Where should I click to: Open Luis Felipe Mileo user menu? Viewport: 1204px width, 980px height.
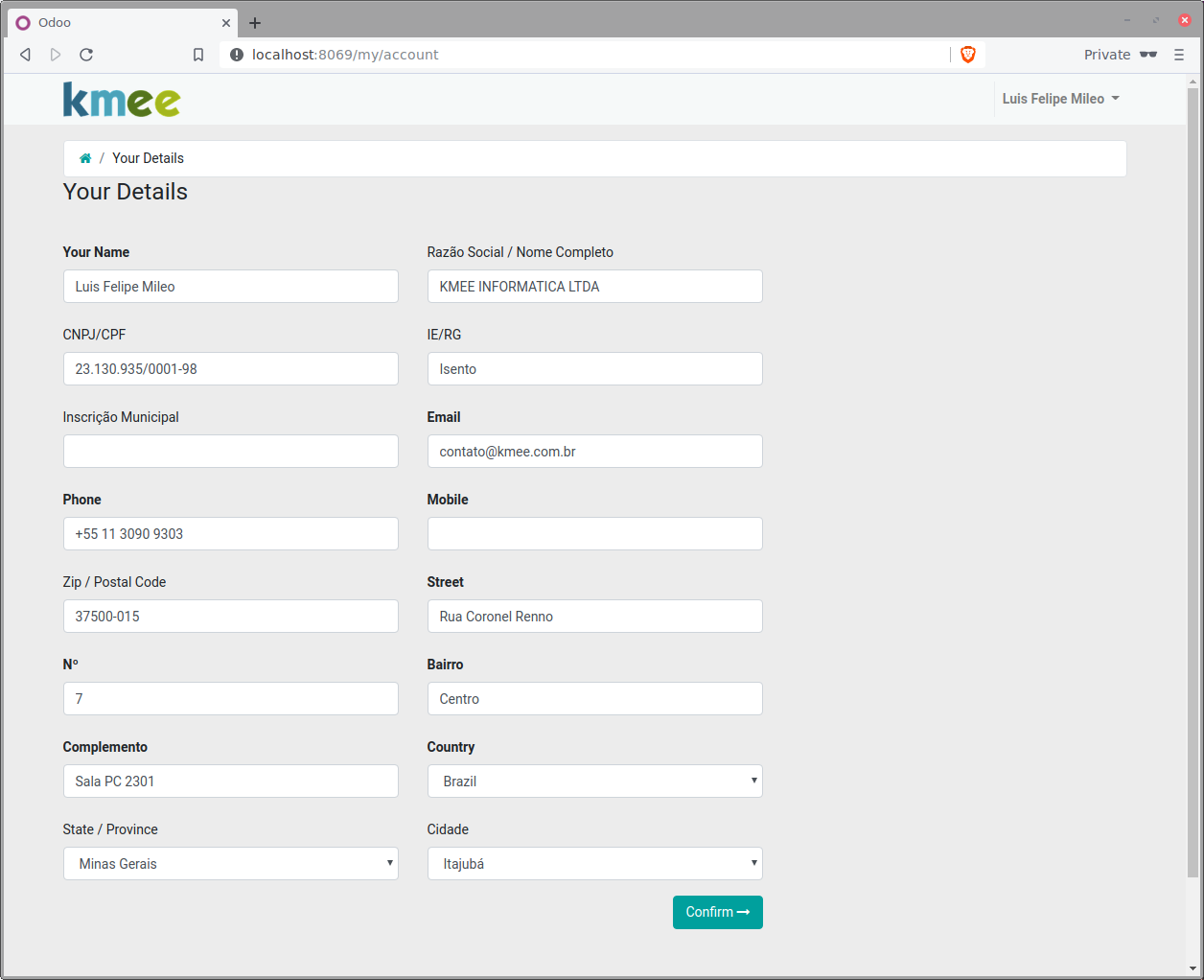tap(1060, 99)
